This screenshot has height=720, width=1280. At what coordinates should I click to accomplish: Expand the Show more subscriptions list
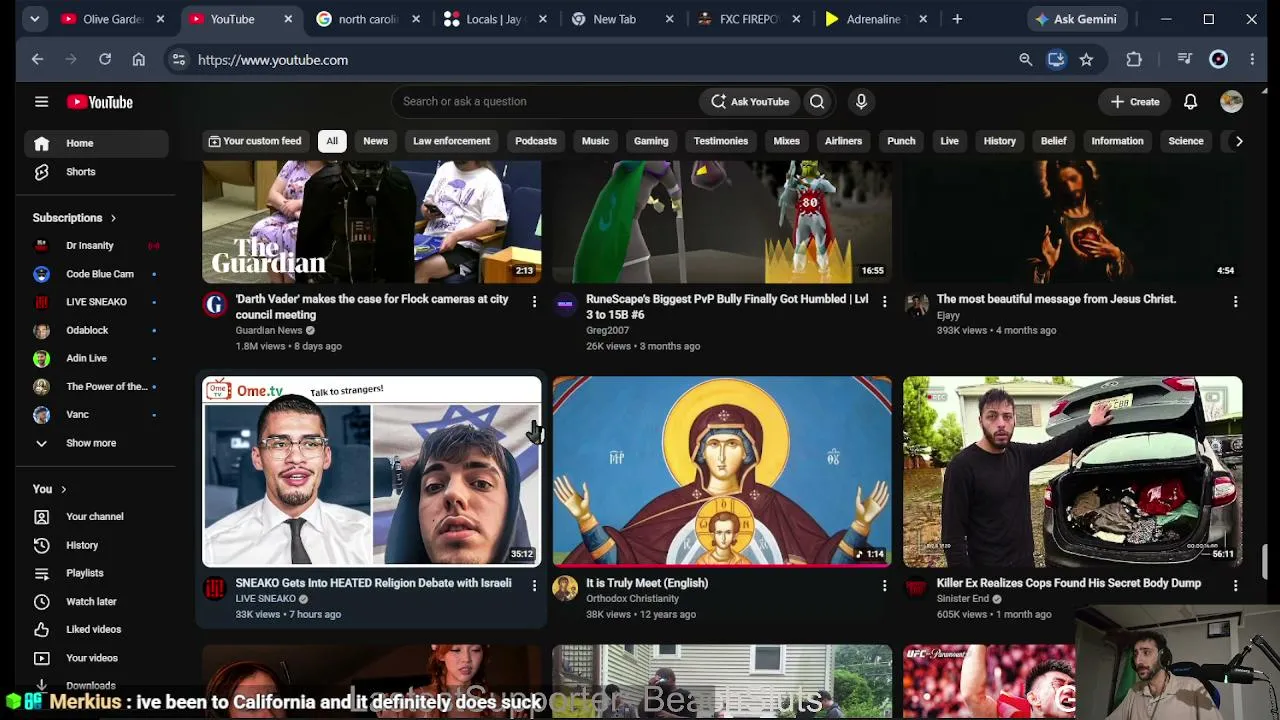tap(96, 443)
